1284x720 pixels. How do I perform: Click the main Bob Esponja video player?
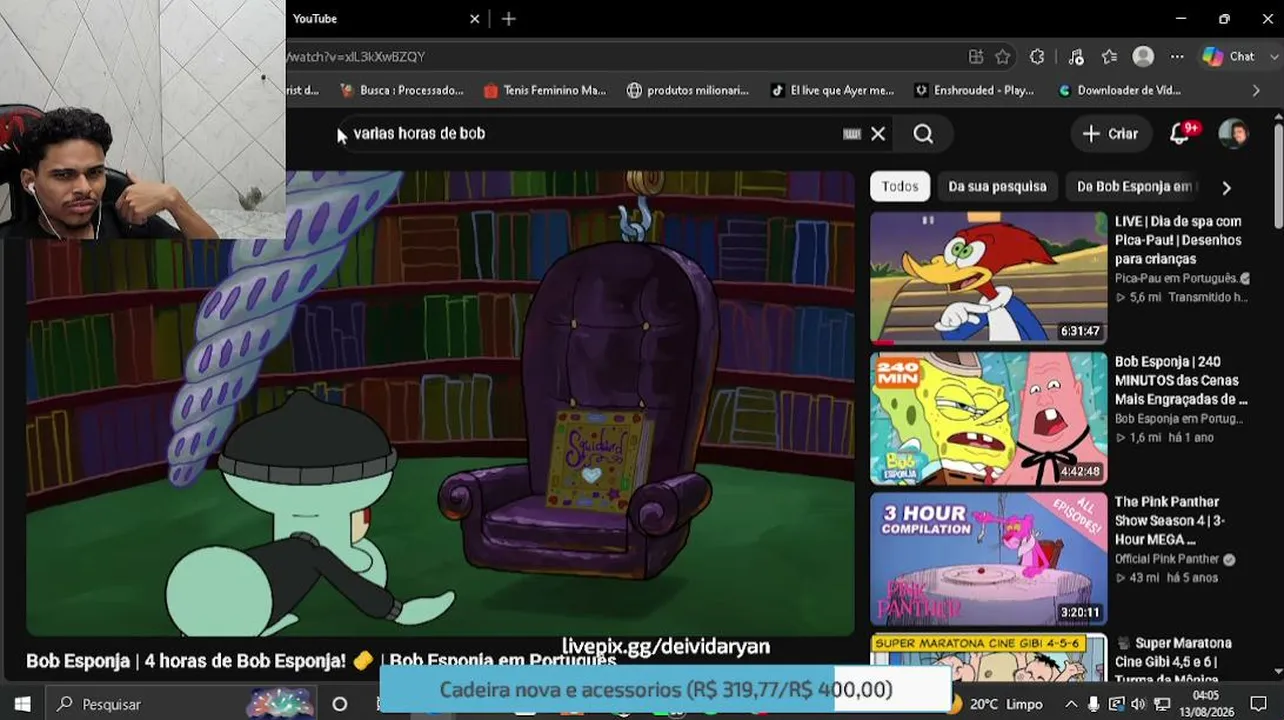coord(440,403)
